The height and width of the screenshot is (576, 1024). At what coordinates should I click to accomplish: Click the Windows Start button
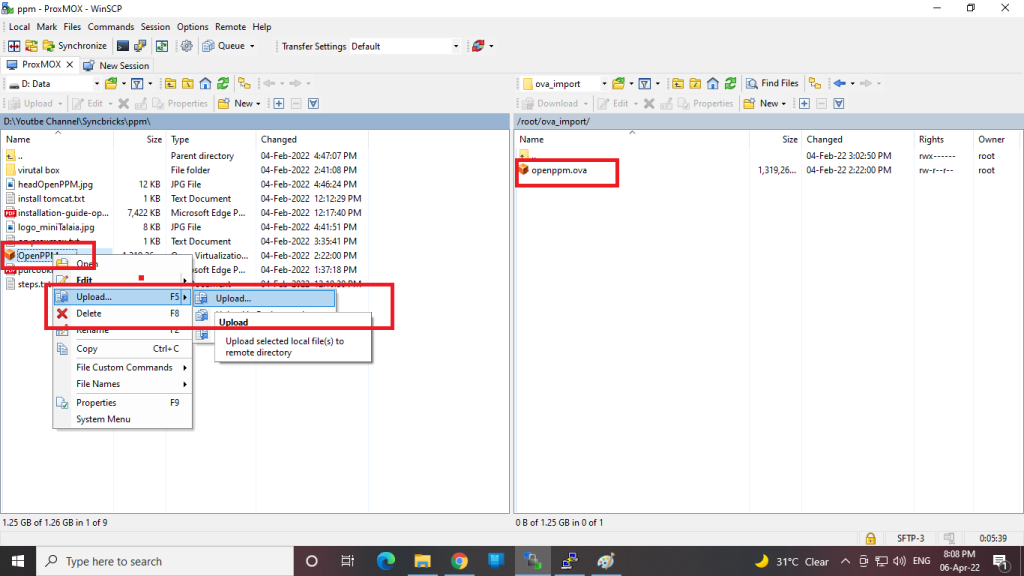18,561
